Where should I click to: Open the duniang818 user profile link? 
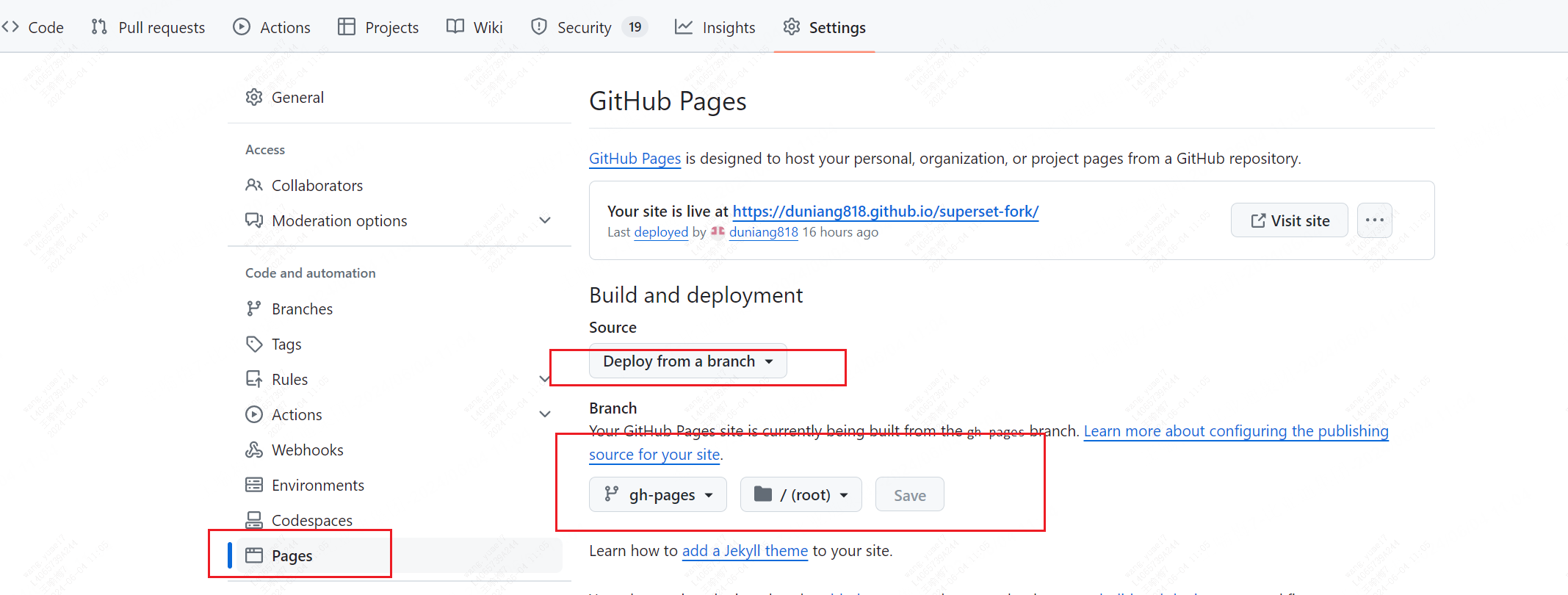coord(764,232)
